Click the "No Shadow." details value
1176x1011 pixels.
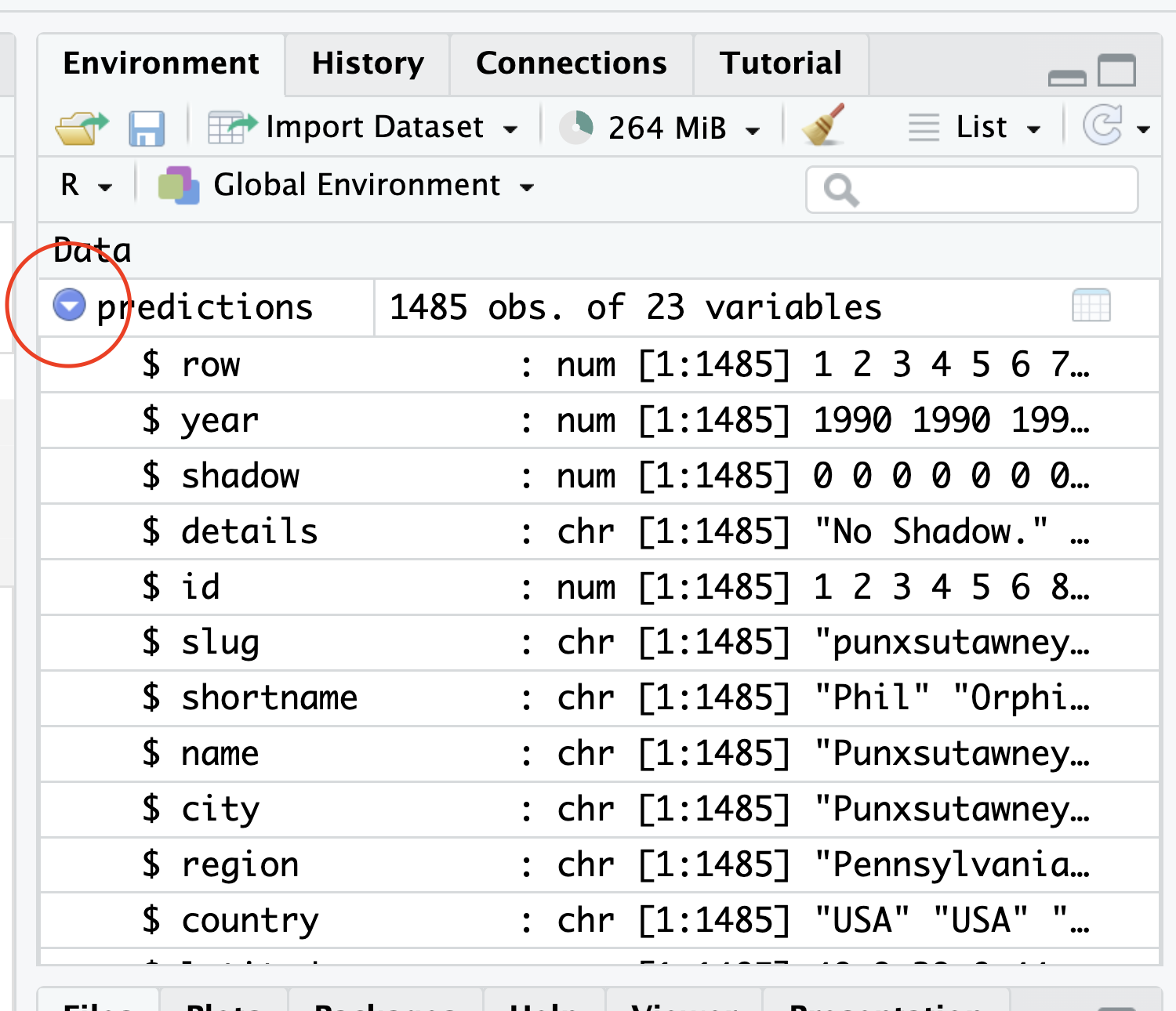pos(931,532)
